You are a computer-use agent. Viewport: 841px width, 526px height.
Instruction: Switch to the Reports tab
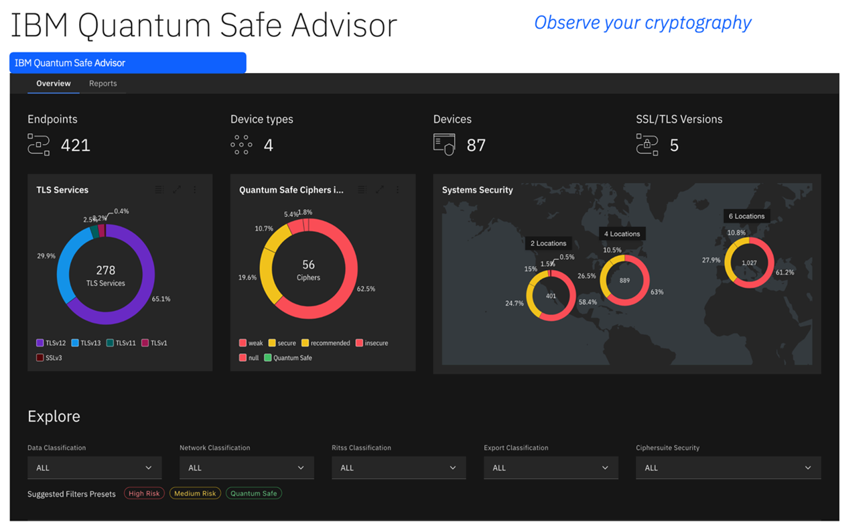pyautogui.click(x=103, y=84)
